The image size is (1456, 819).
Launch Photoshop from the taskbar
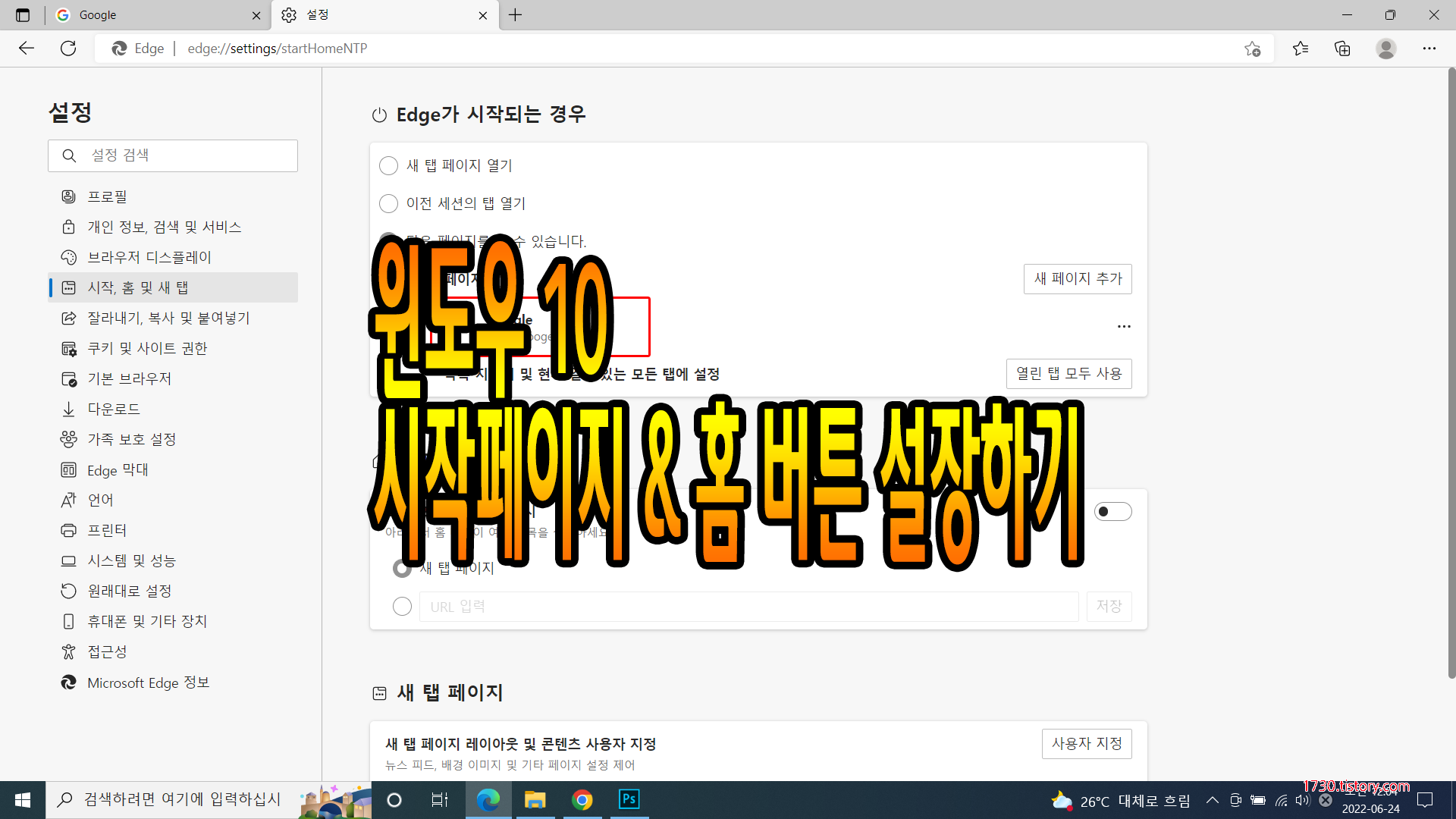pyautogui.click(x=629, y=799)
